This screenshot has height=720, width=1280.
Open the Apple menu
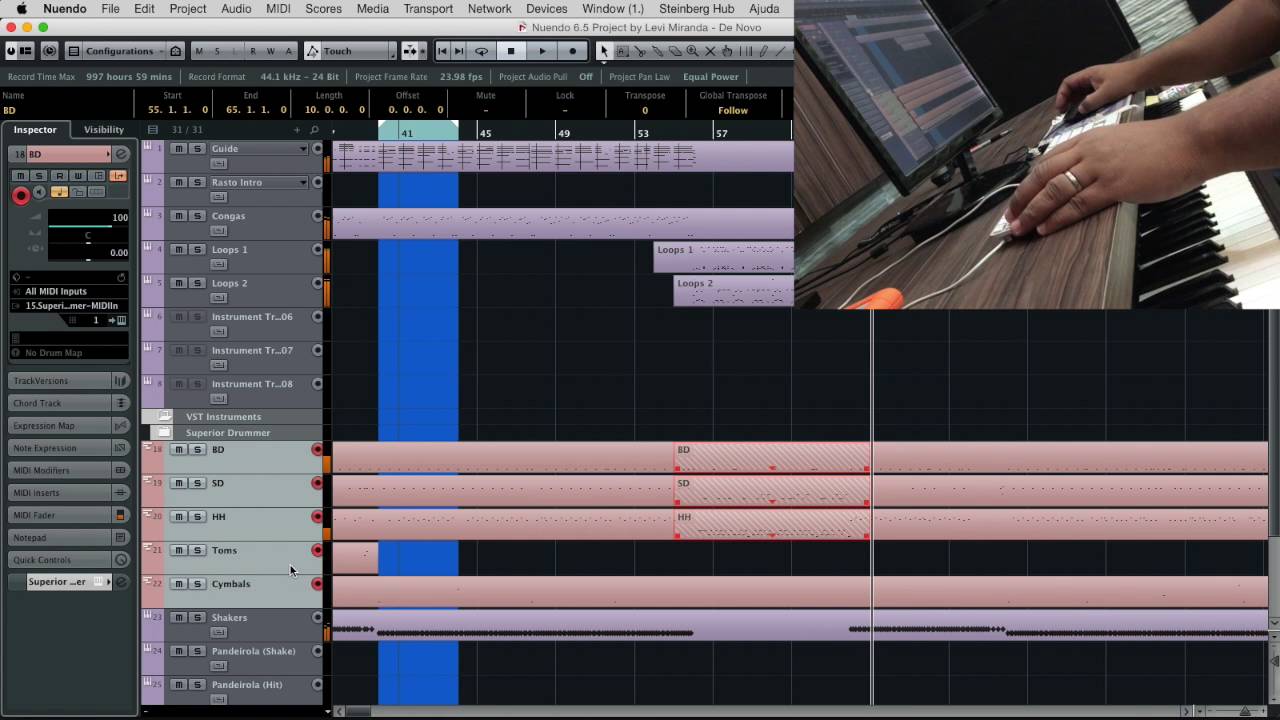(21, 9)
